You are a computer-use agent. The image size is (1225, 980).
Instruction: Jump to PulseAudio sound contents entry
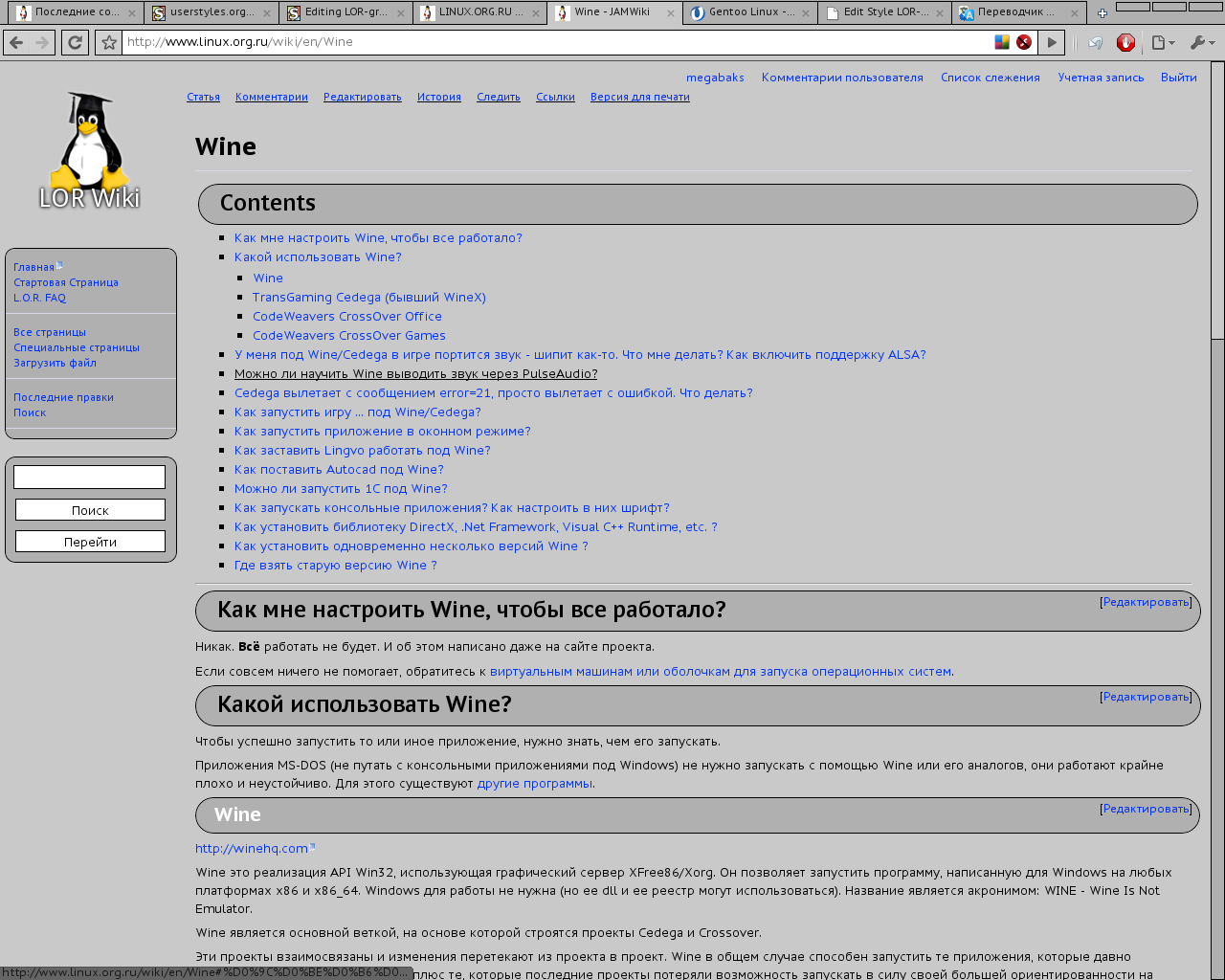click(415, 374)
